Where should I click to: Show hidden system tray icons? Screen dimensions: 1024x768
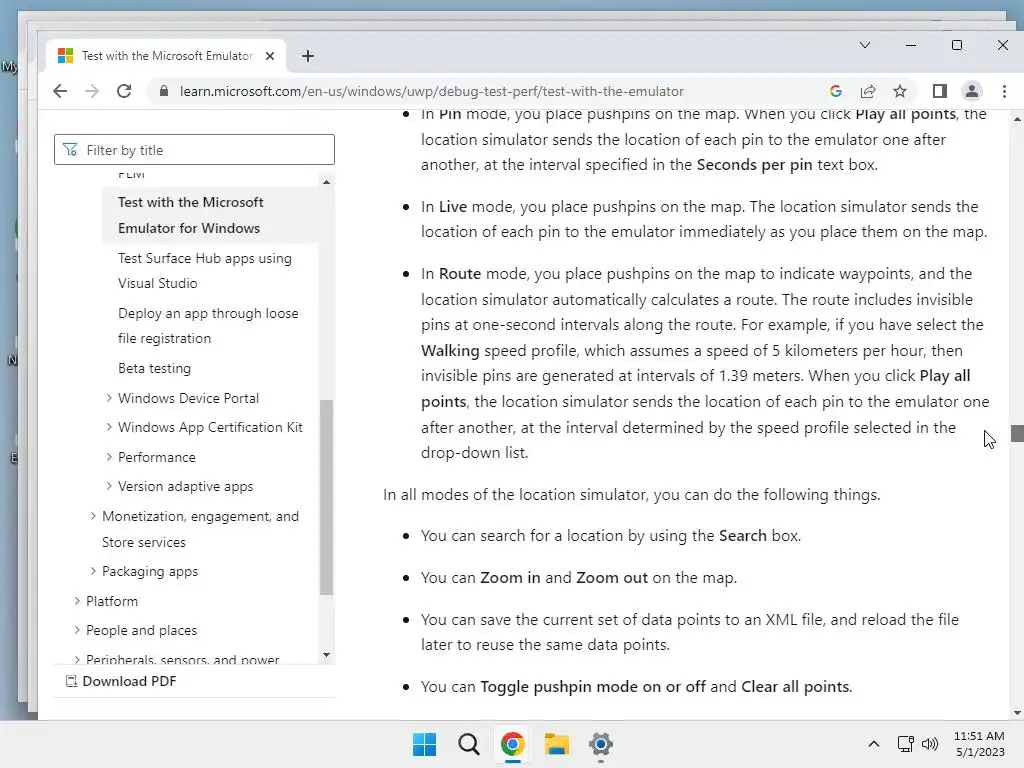click(874, 744)
